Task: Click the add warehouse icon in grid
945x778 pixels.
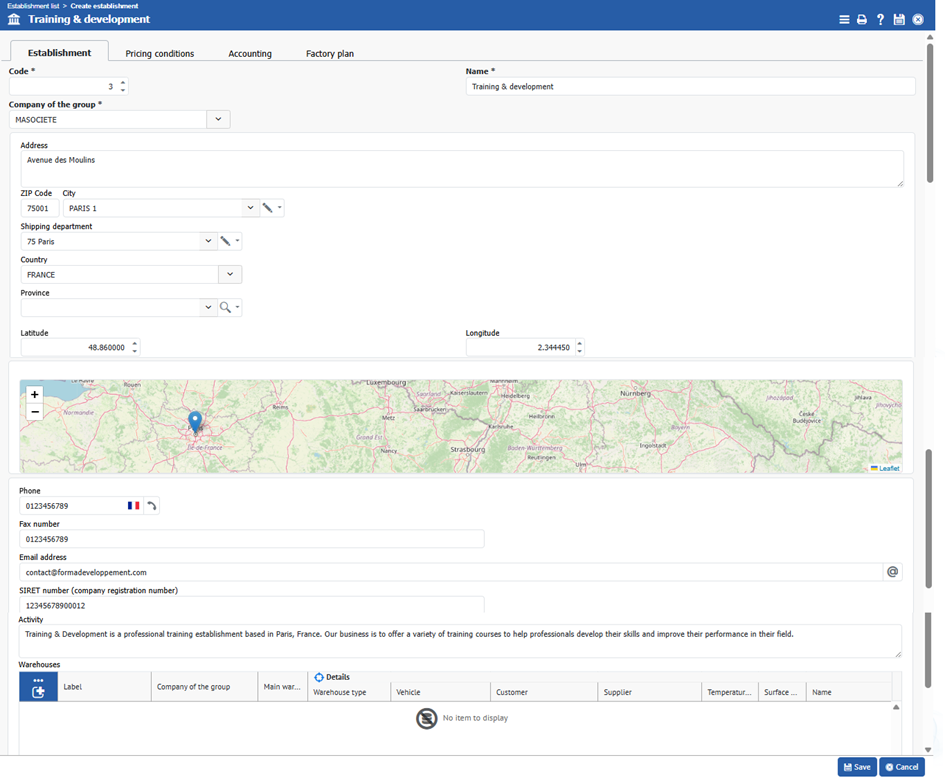Action: 38,691
